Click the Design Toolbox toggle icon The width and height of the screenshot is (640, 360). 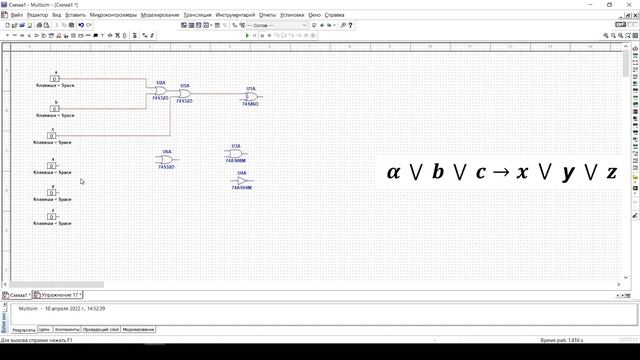click(184, 25)
